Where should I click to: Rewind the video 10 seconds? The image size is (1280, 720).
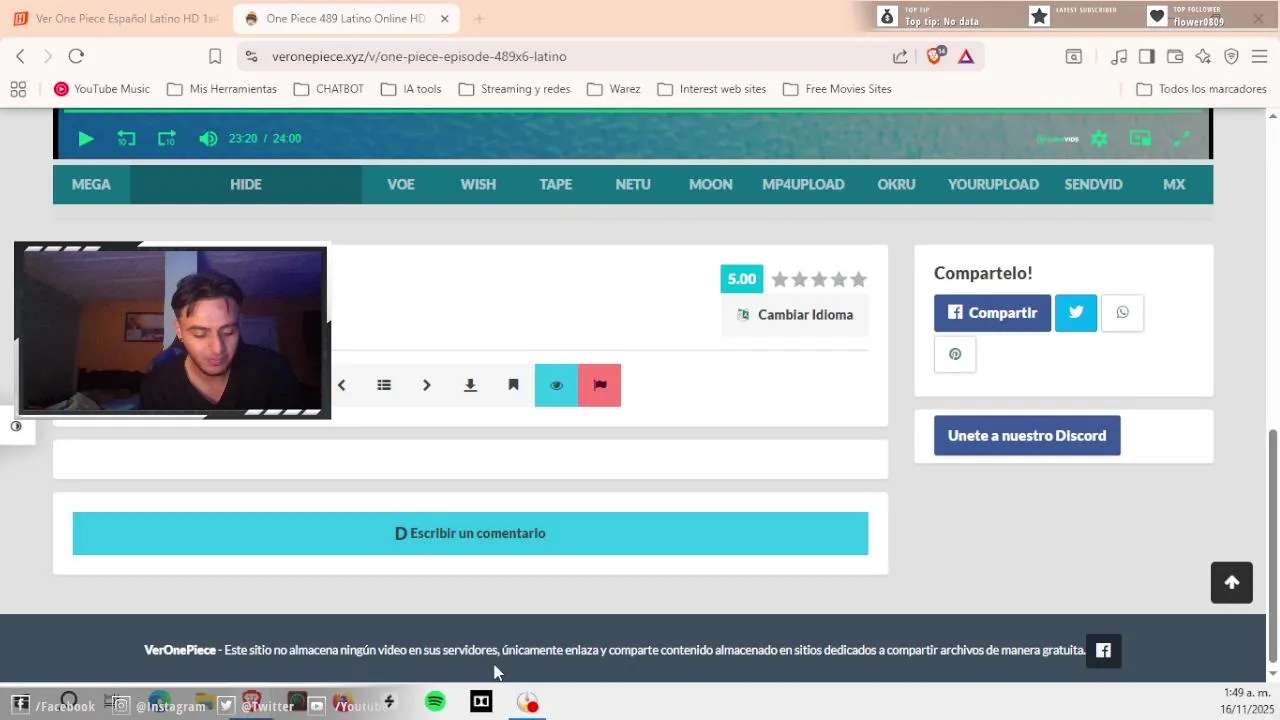click(x=126, y=139)
